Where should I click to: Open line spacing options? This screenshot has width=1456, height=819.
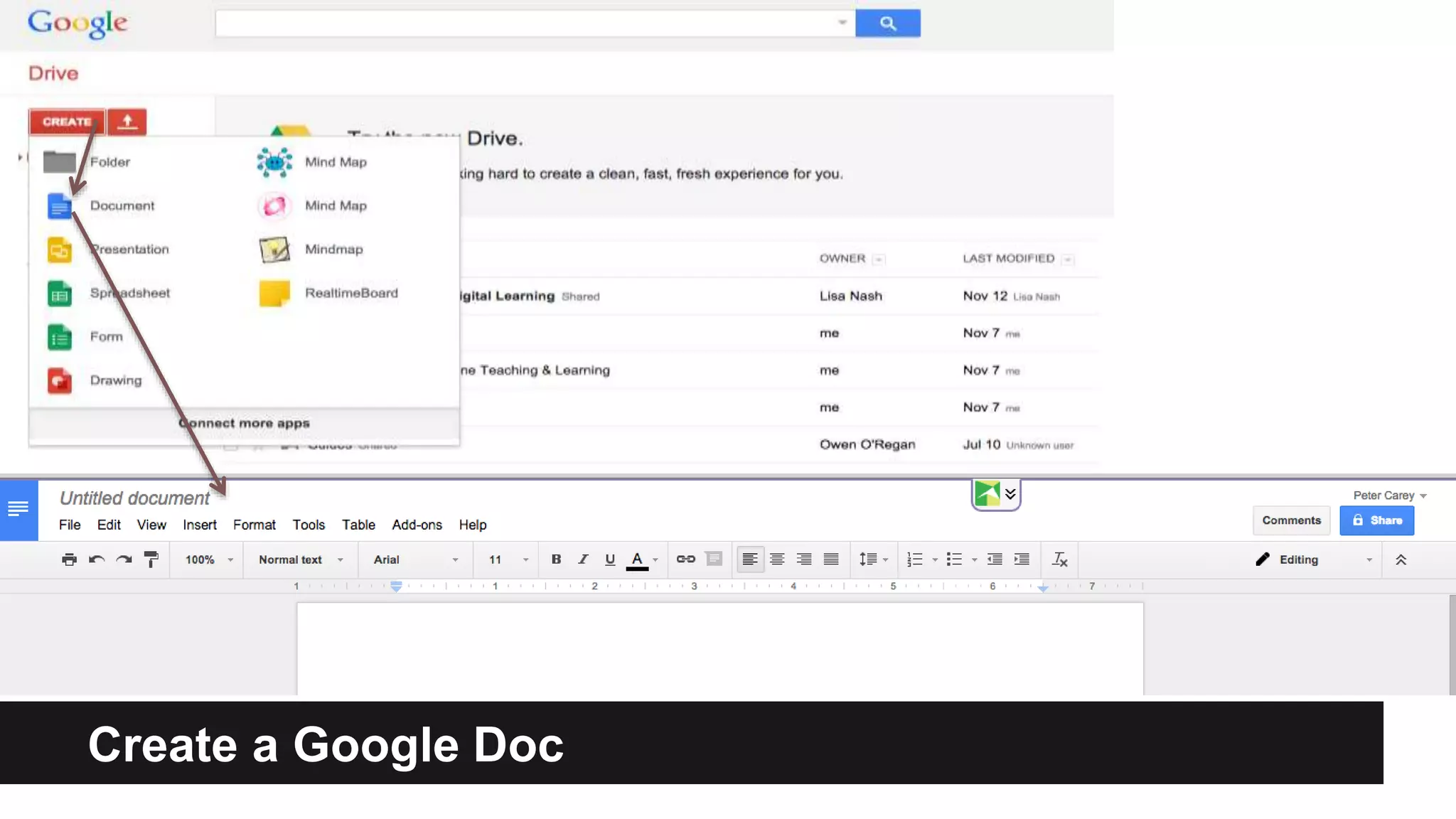(874, 560)
